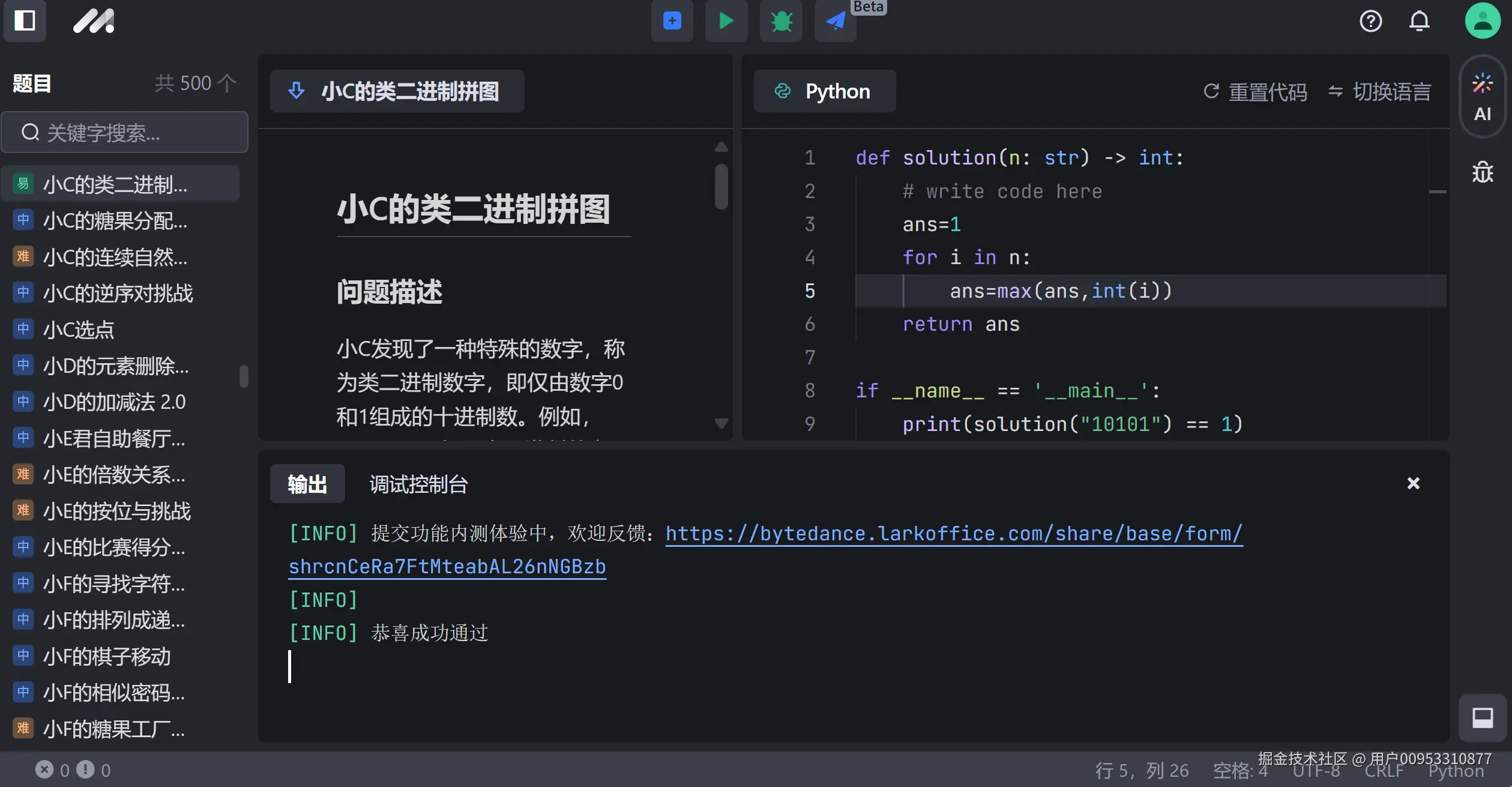The height and width of the screenshot is (787, 1512).
Task: Click 空格: 4 indentation setting
Action: pos(1240,770)
